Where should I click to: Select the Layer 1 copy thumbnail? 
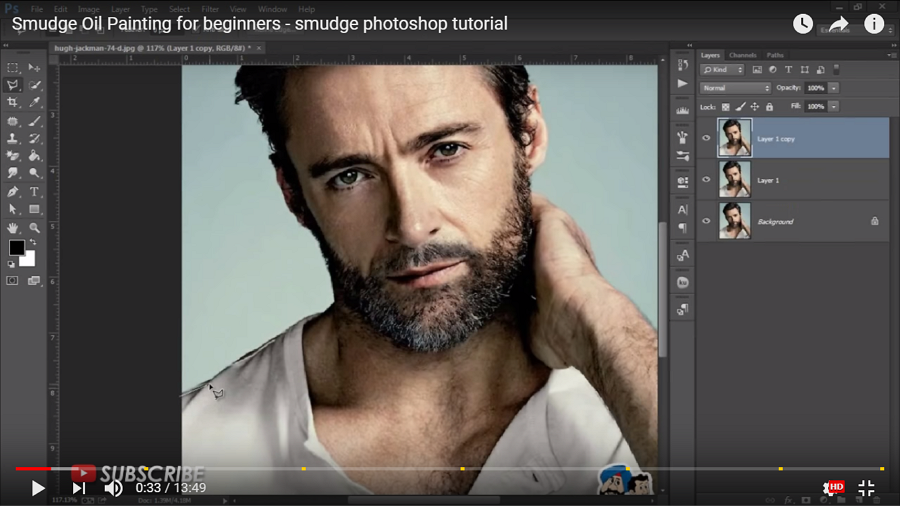pos(734,138)
